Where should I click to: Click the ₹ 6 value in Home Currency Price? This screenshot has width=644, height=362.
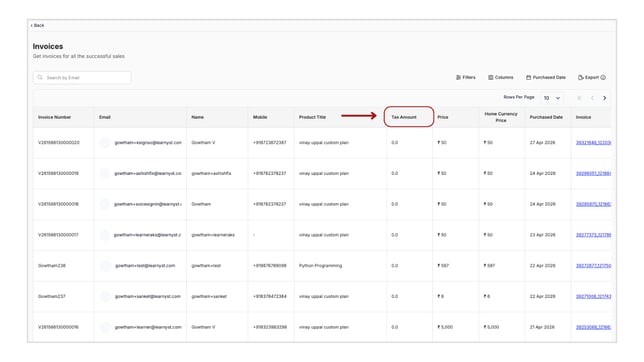coord(487,297)
